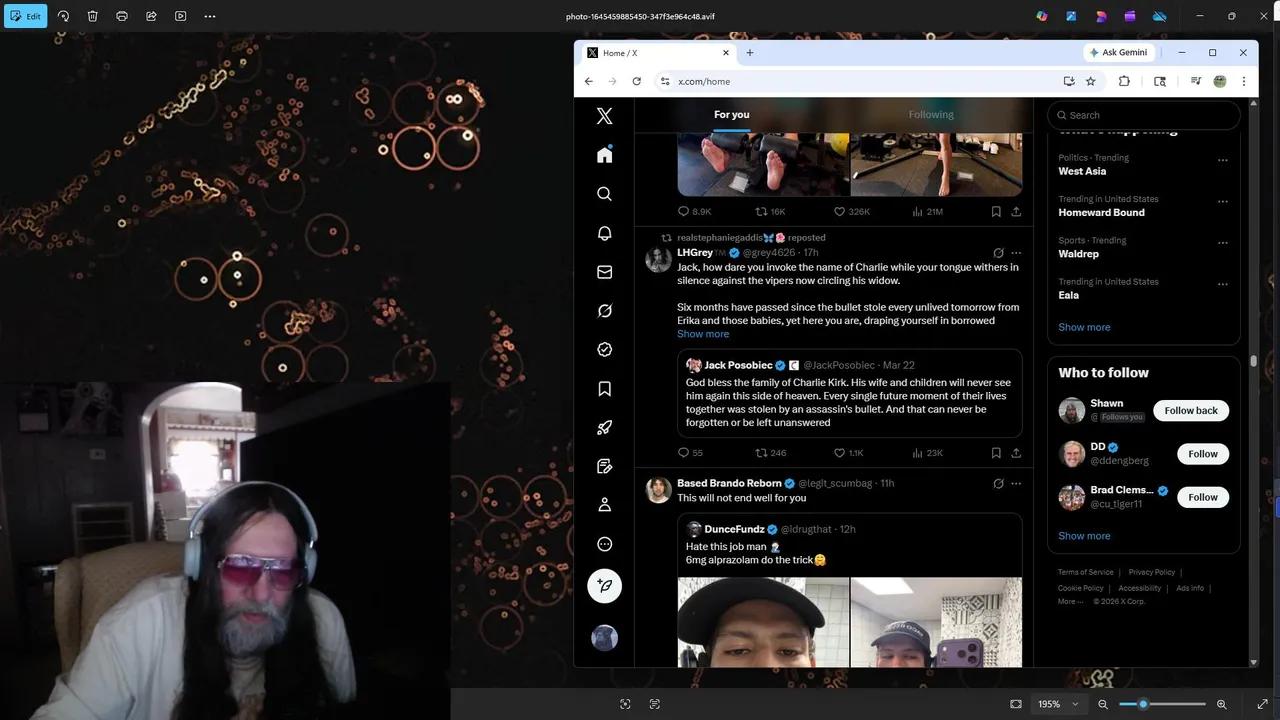Open Messages envelope icon in X sidebar
1280x720 pixels.
click(604, 272)
